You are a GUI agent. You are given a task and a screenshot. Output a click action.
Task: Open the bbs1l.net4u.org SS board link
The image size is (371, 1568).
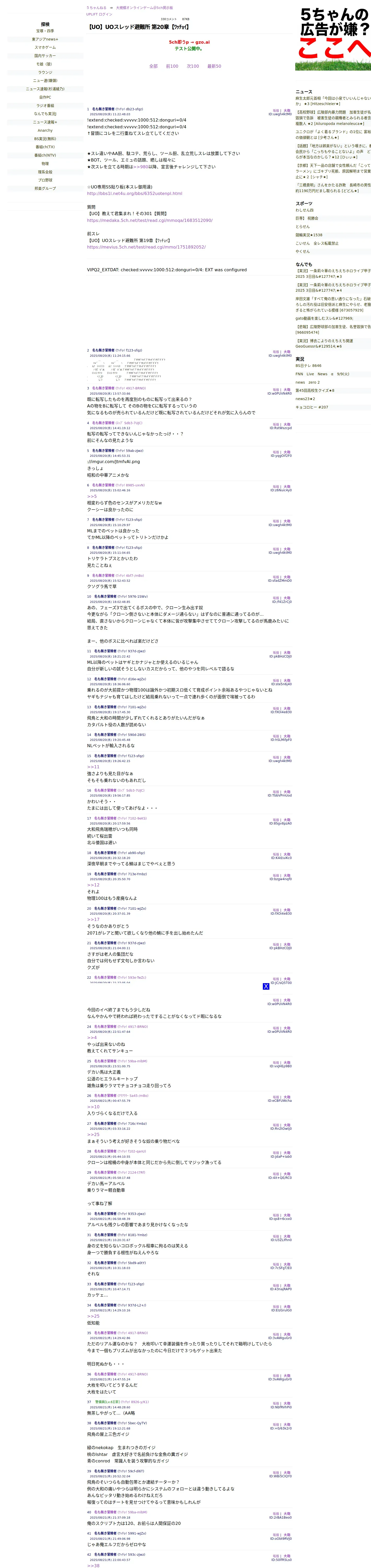(x=134, y=194)
